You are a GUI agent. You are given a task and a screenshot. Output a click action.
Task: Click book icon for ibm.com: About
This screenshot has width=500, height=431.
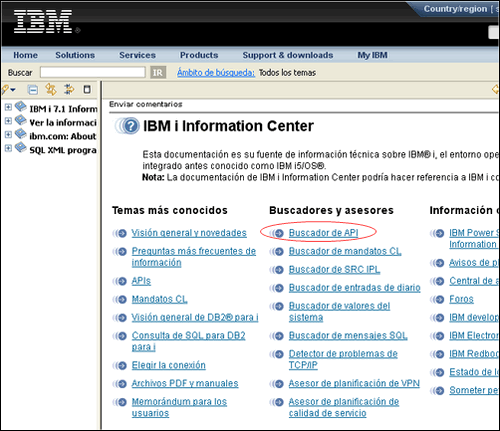[20, 134]
